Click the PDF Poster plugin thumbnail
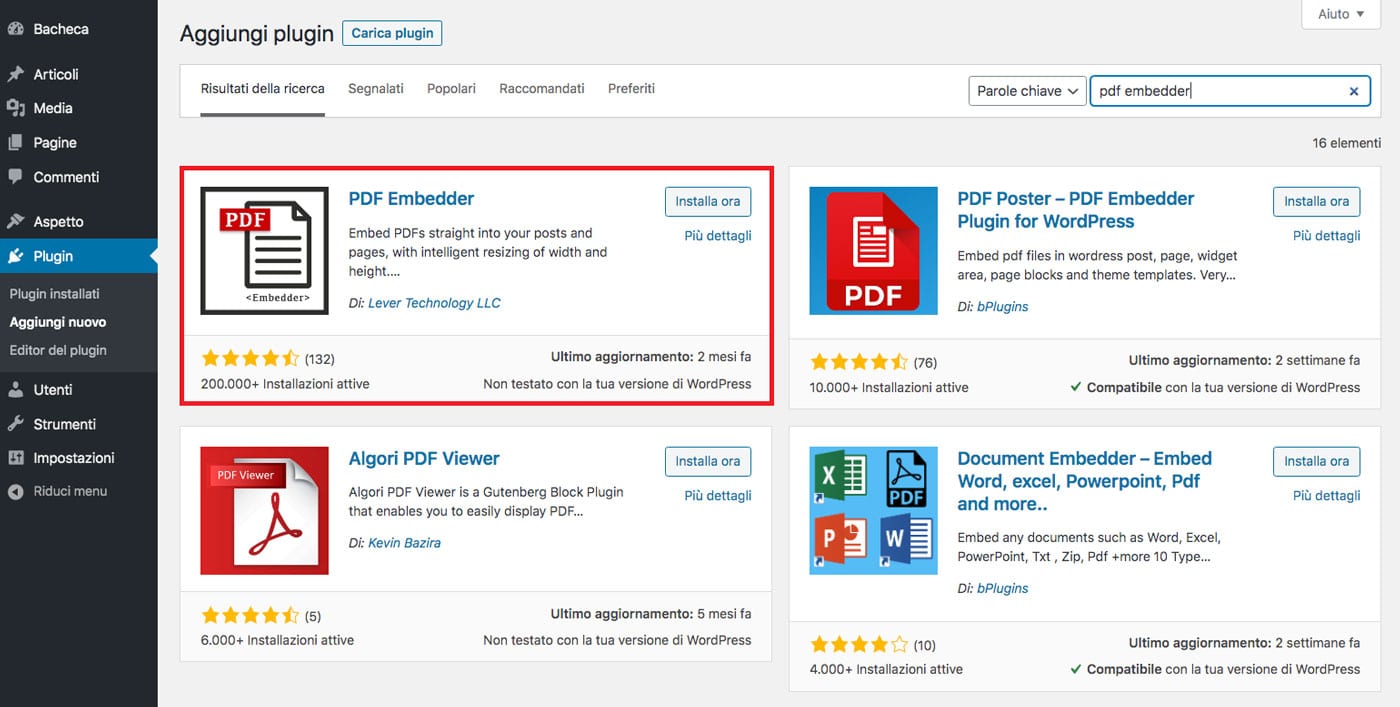 pos(874,251)
